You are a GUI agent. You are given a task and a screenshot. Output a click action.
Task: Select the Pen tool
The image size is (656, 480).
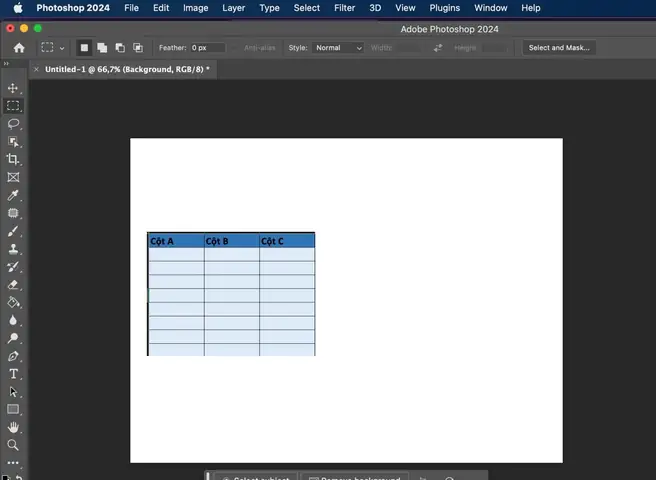[13, 356]
